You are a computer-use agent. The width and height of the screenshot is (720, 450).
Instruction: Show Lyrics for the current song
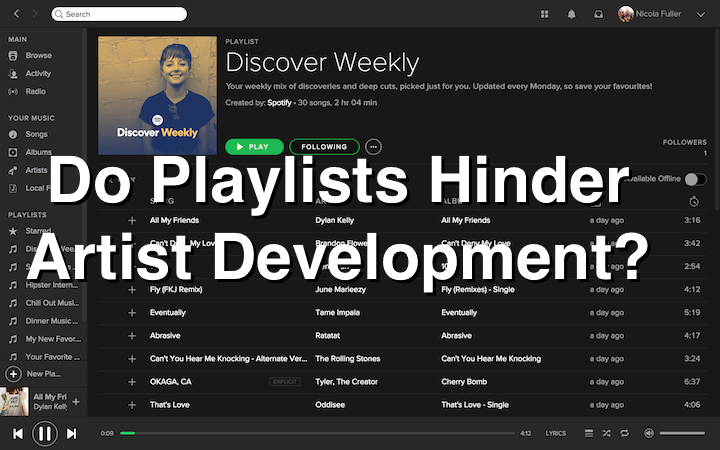[556, 433]
